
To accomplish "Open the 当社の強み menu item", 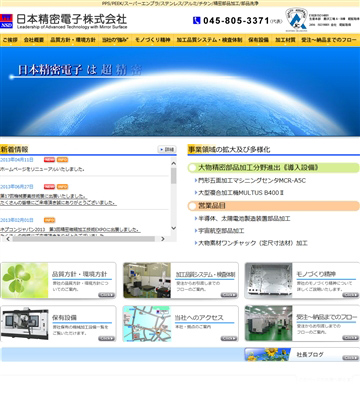I will (x=115, y=40).
